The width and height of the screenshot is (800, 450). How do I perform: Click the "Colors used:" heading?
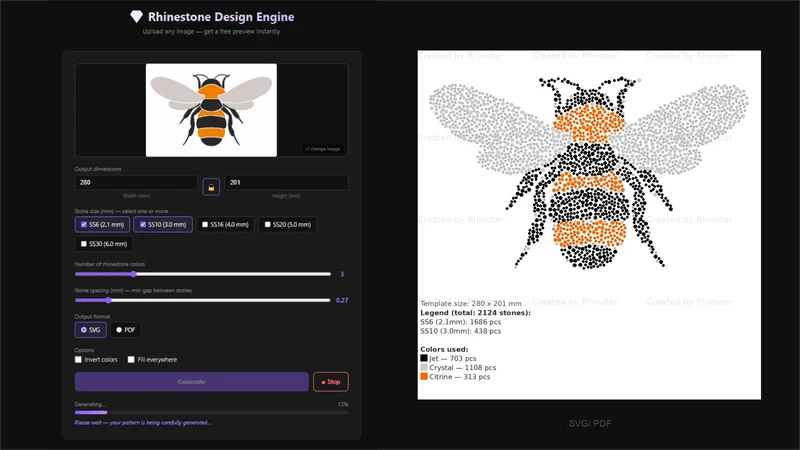[444, 349]
